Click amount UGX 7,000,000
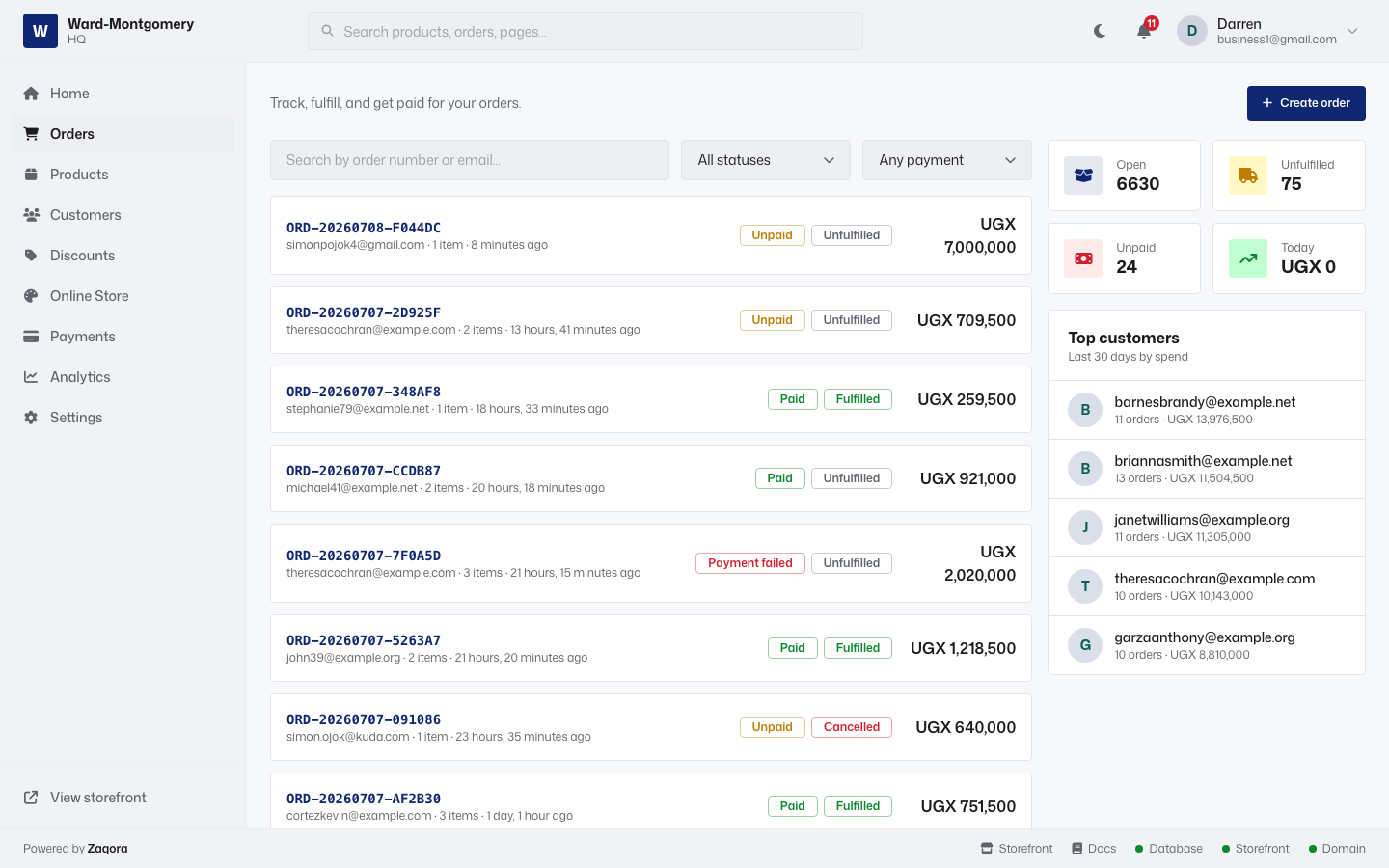1389x868 pixels. pos(980,235)
